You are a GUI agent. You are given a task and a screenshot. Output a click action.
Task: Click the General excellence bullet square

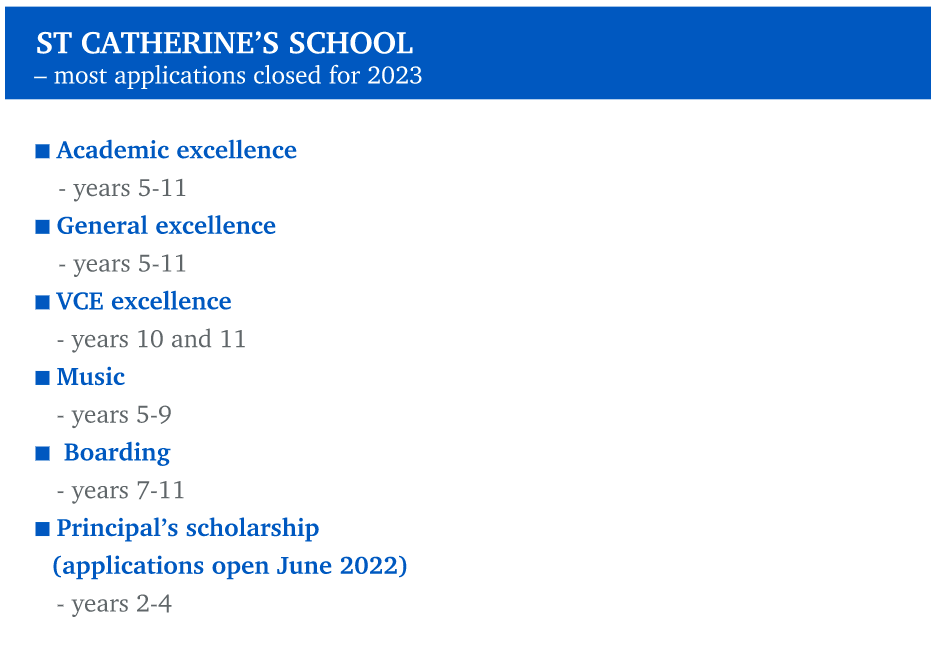point(42,227)
